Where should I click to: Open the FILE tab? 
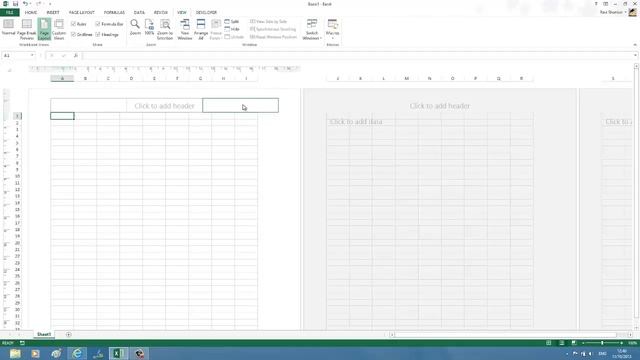click(9, 13)
